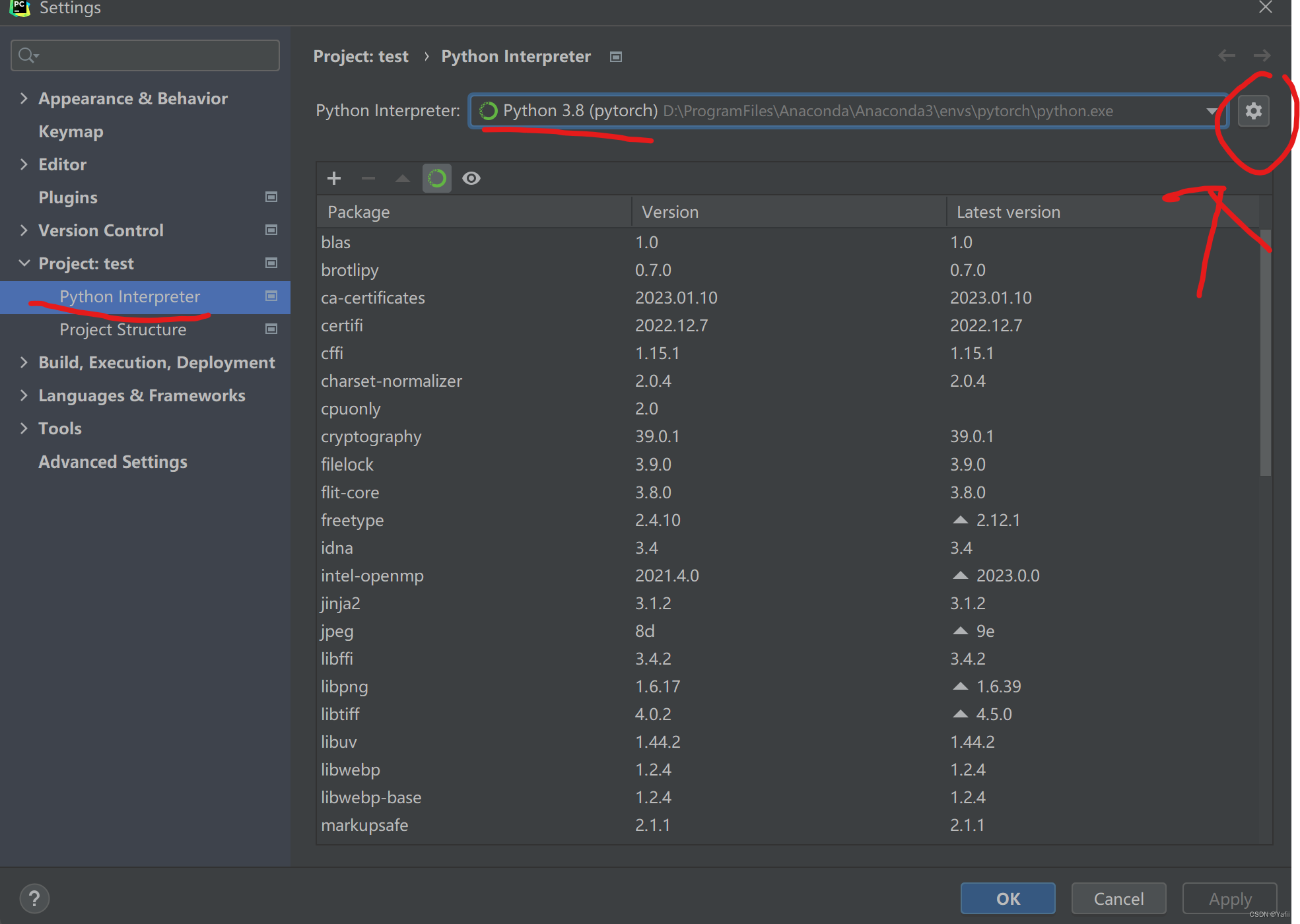Expand Appearance & Behavior section
1300x924 pixels.
[24, 98]
